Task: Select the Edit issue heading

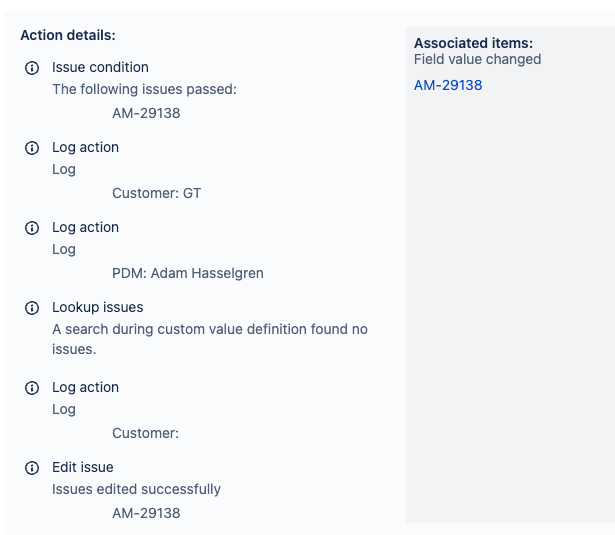Action: [x=83, y=467]
